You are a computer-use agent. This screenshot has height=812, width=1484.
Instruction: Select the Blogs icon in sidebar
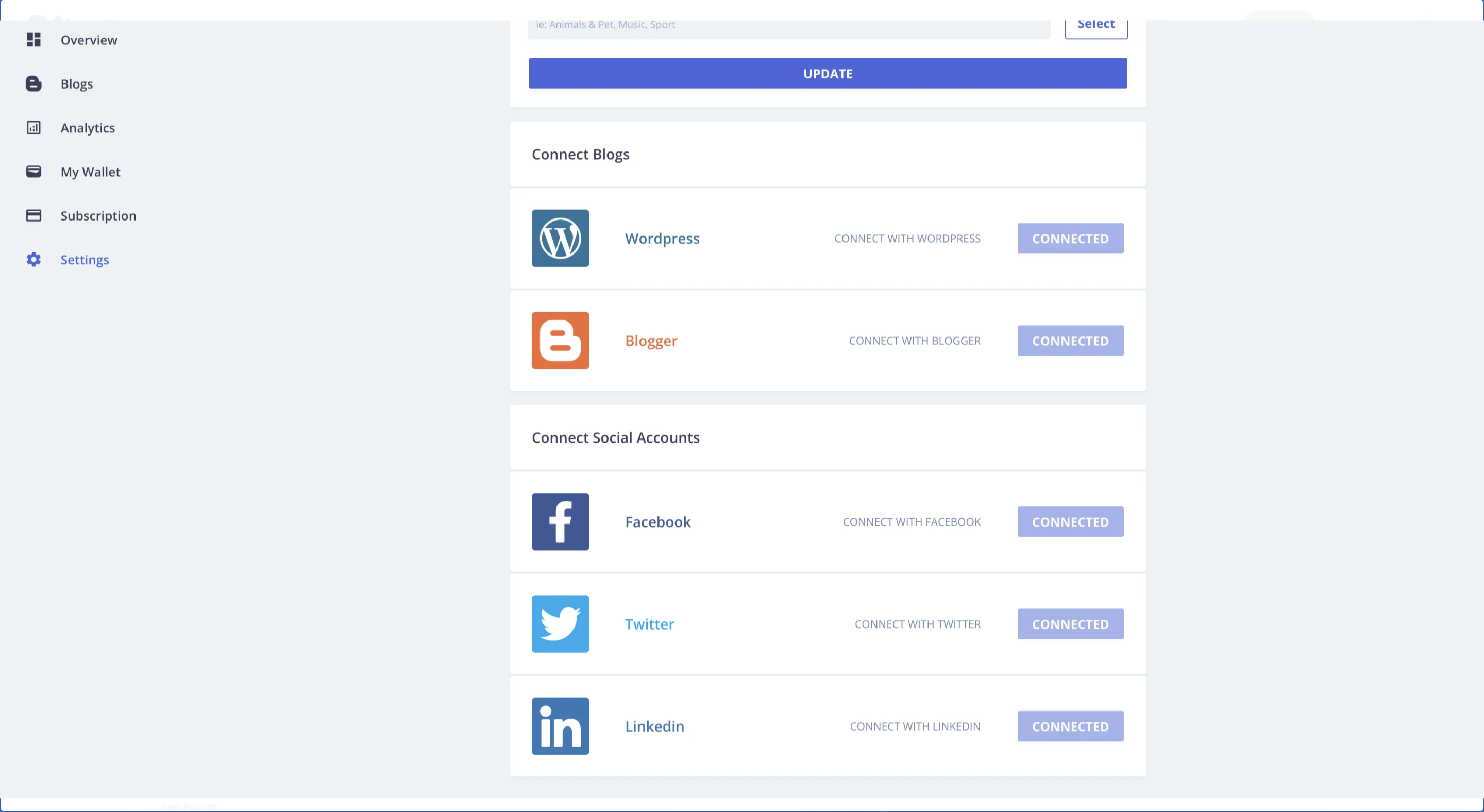click(33, 83)
